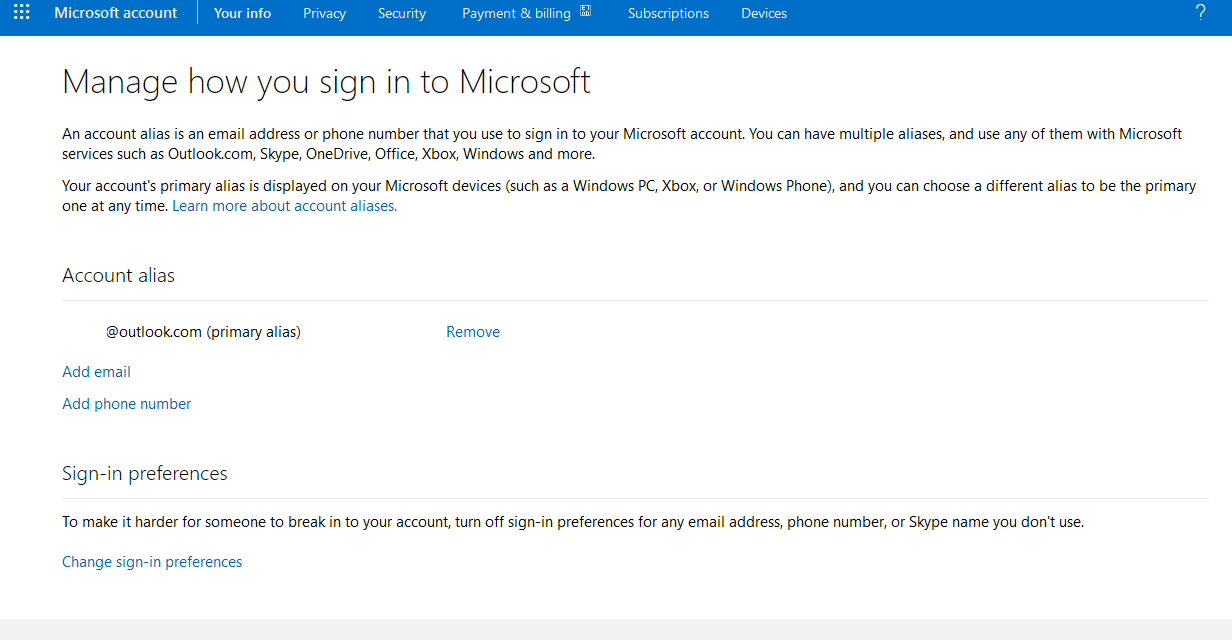The width and height of the screenshot is (1232, 640).
Task: Click the help question mark icon
Action: [1200, 13]
